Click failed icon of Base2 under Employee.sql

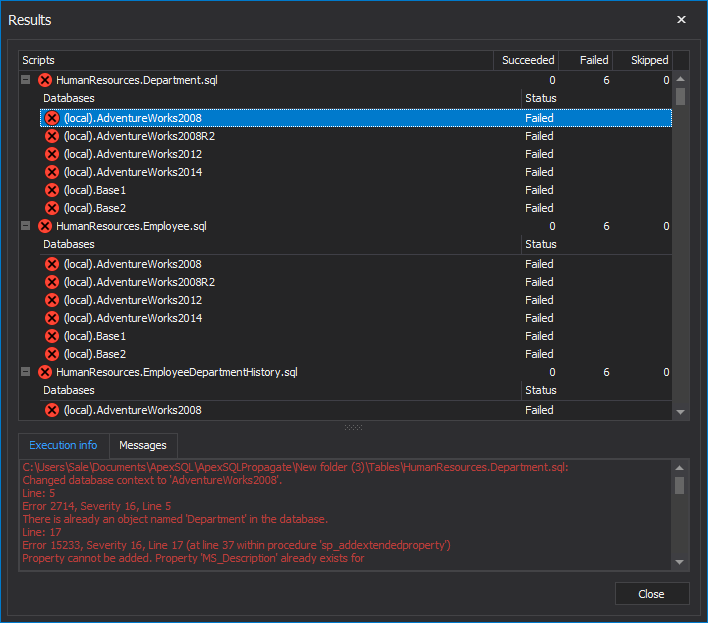52,354
